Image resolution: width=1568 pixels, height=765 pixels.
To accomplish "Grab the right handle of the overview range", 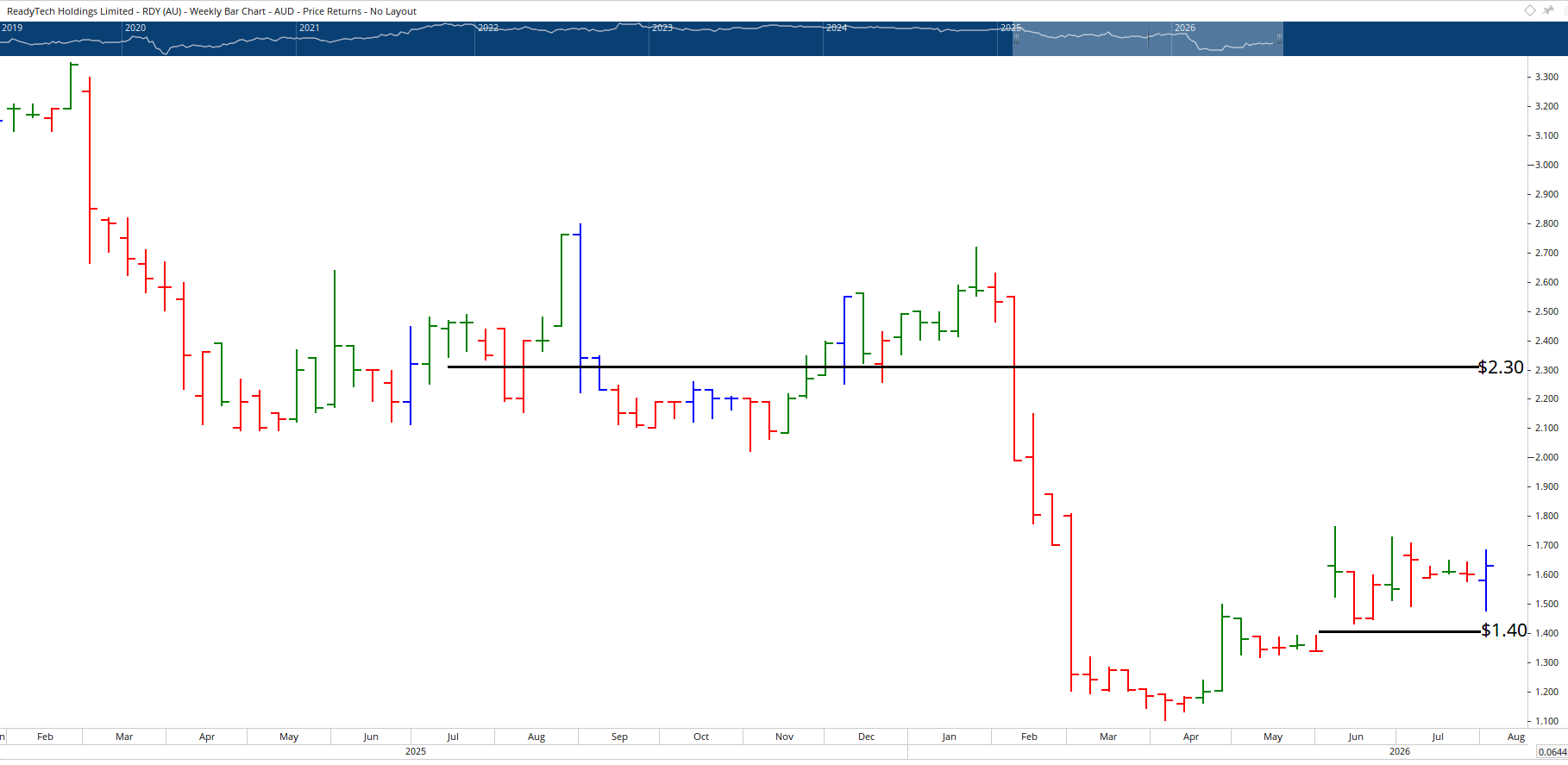I will [x=1280, y=38].
